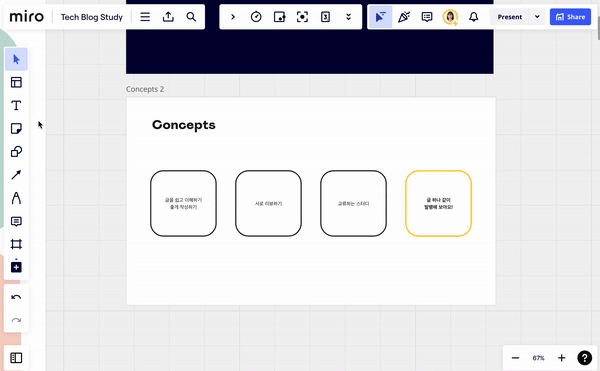Viewport: 600px width, 371px height.
Task: Select the Sticky note tool
Action: 16,129
